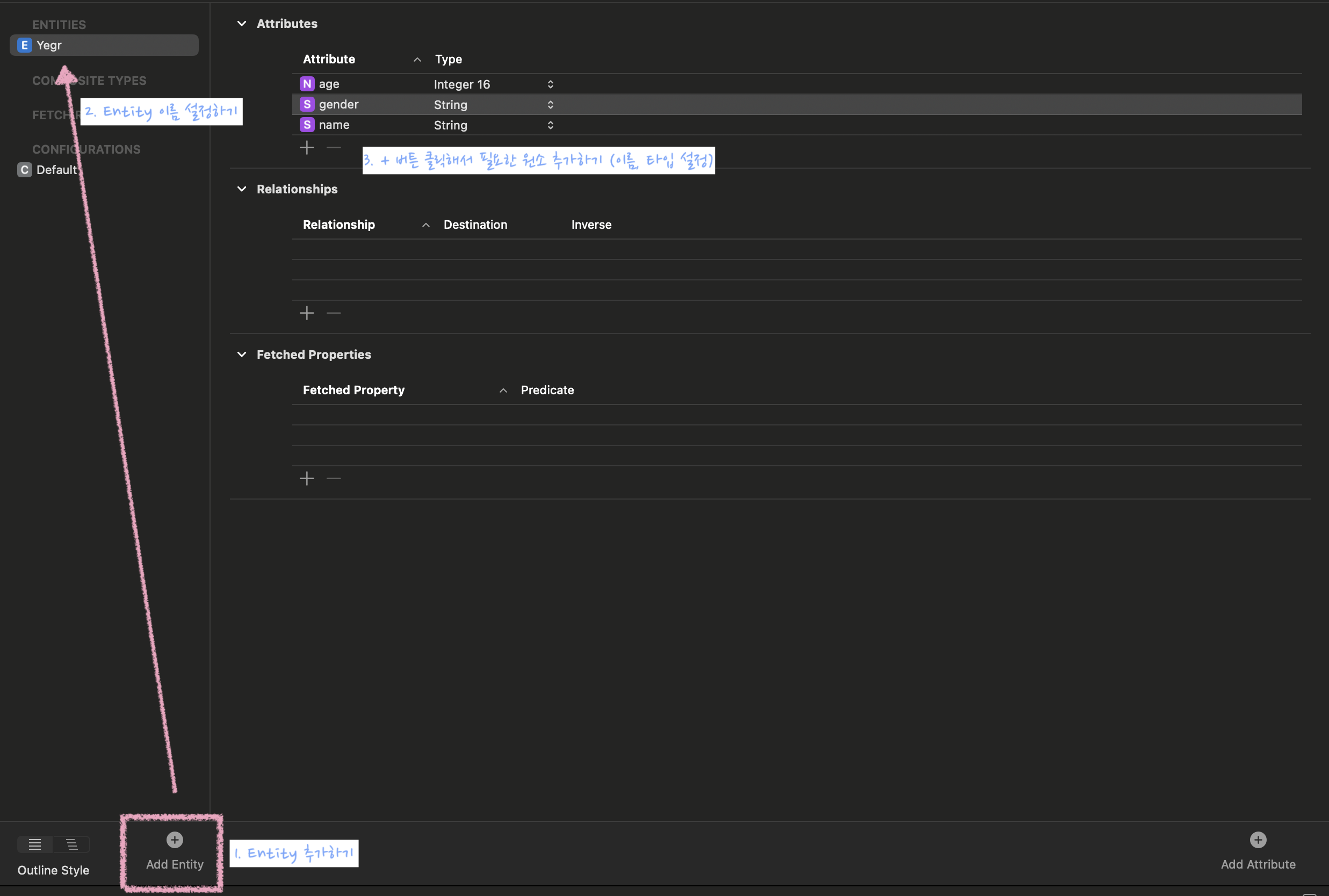
Task: Select the name attribute row
Action: pyautogui.click(x=334, y=125)
